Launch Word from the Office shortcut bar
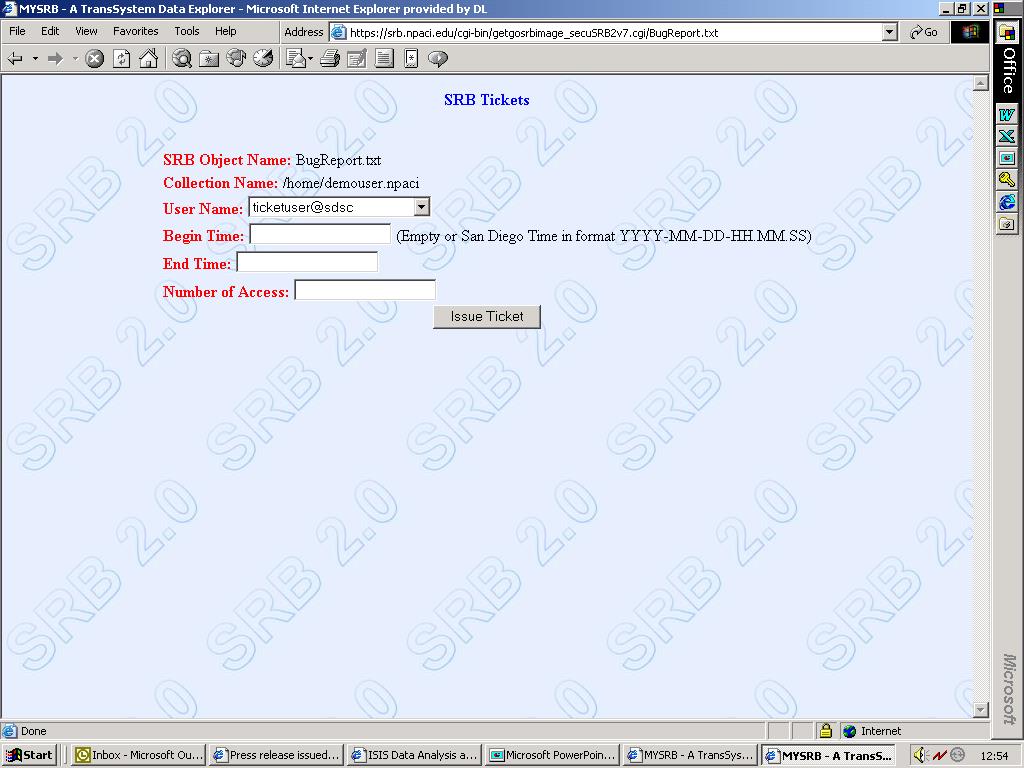The width and height of the screenshot is (1024, 768). 1006,114
